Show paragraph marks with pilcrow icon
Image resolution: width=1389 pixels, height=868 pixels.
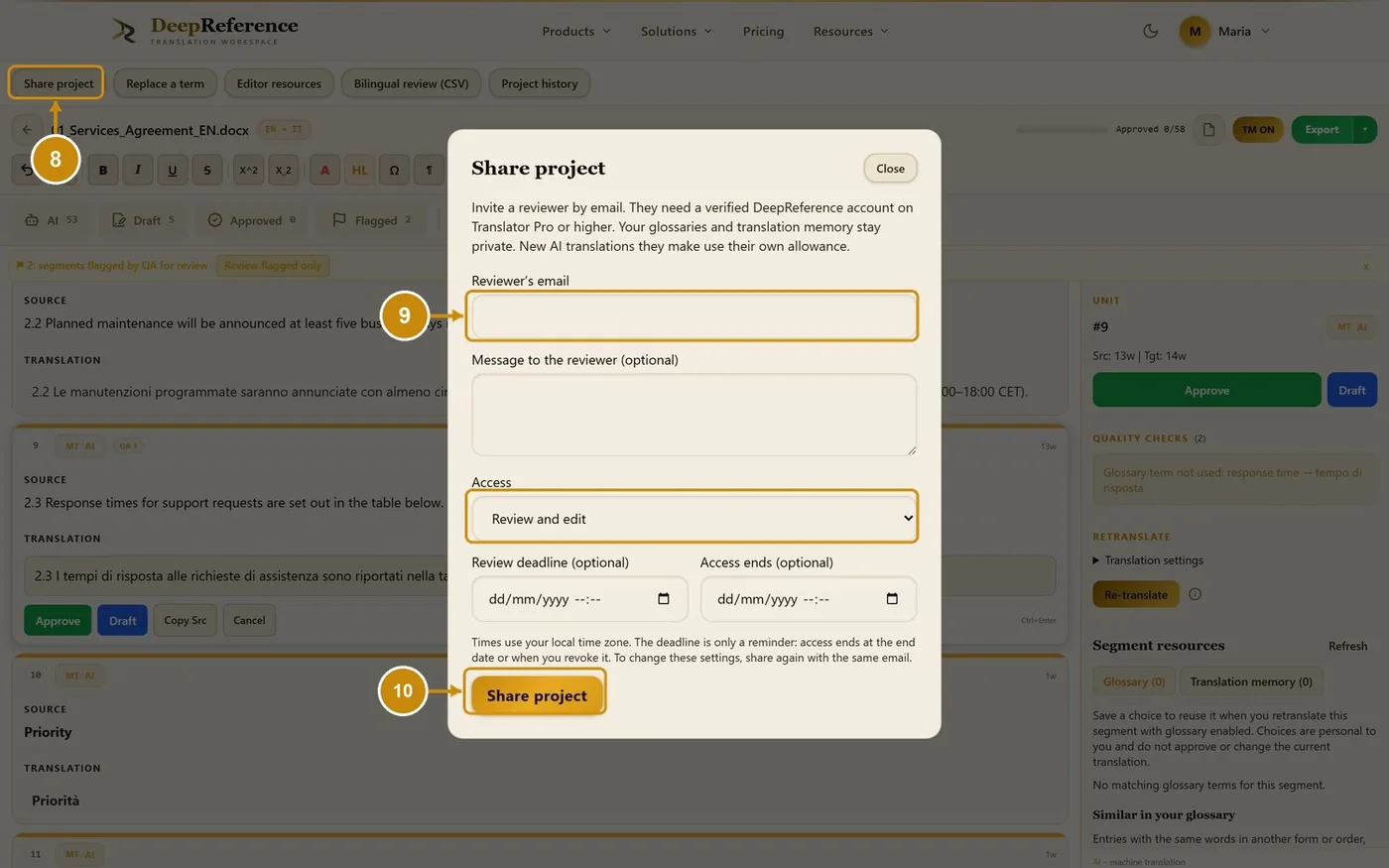(429, 170)
